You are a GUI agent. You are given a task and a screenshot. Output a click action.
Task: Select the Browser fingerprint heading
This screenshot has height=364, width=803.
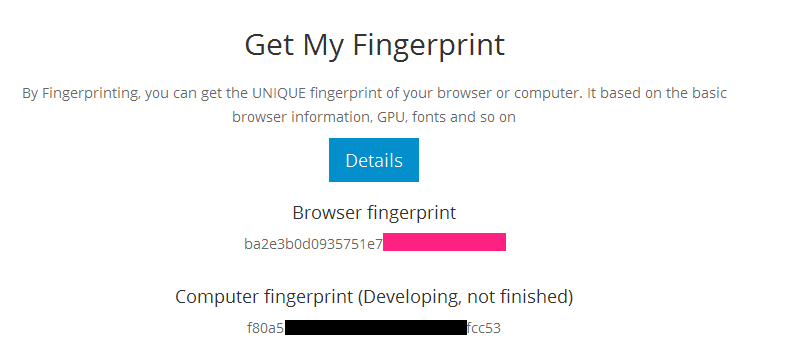point(374,212)
